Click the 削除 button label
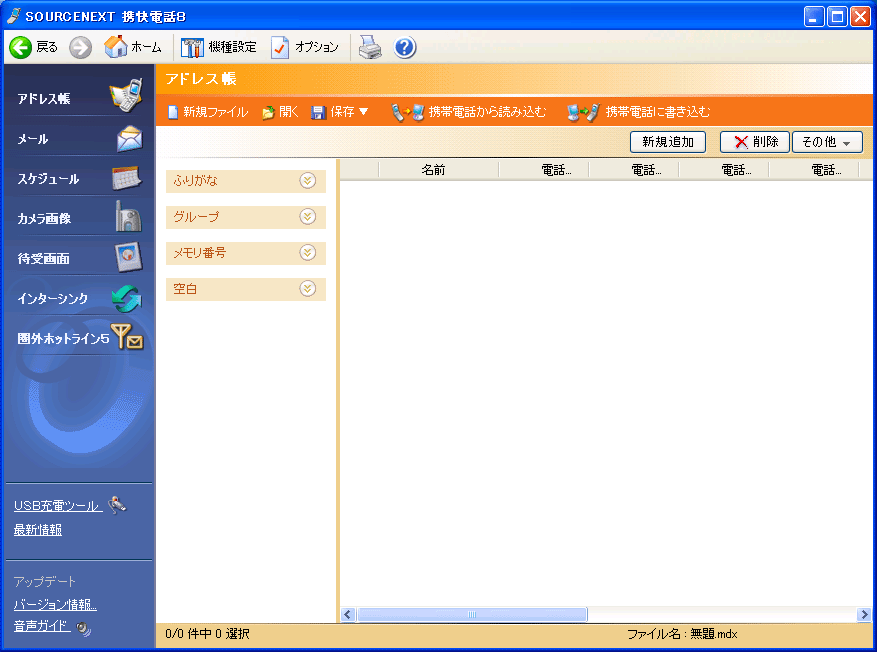This screenshot has width=877, height=652. coord(766,142)
